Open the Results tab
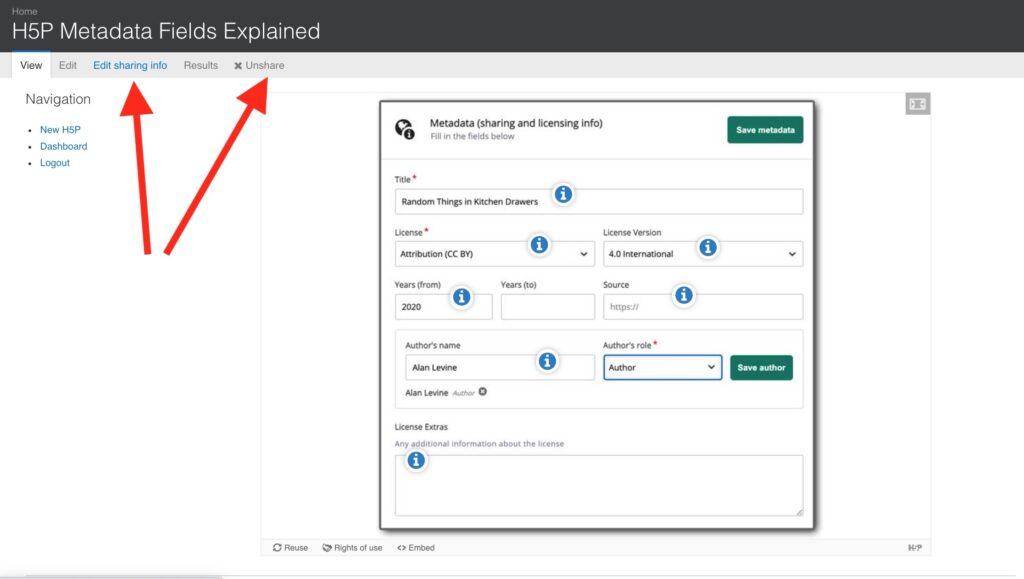The image size is (1024, 579). pyautogui.click(x=200, y=65)
